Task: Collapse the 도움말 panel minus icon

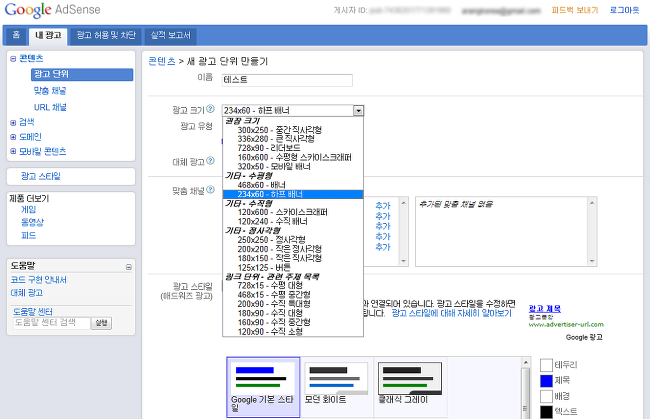Action: pos(129,267)
